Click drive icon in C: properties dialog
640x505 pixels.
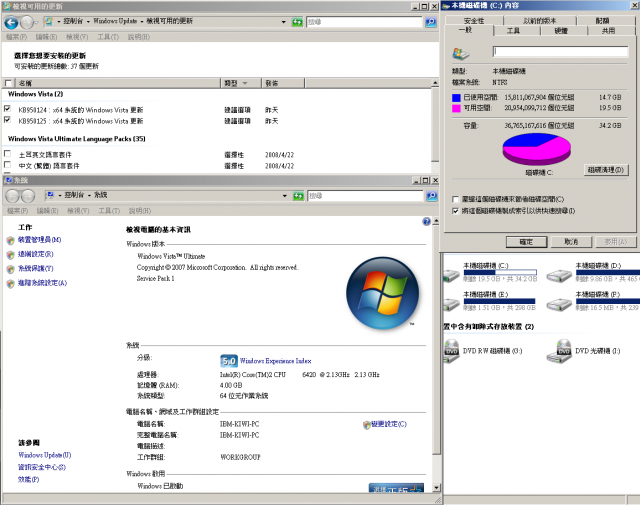(461, 53)
